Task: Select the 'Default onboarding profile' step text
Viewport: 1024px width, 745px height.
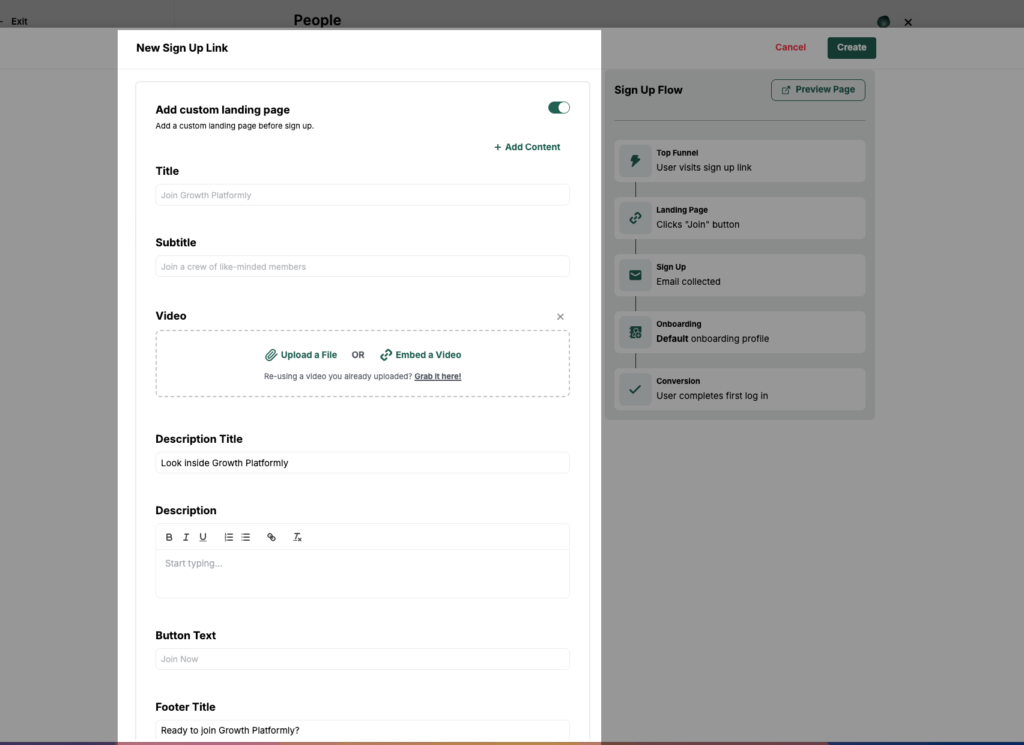Action: click(x=712, y=339)
